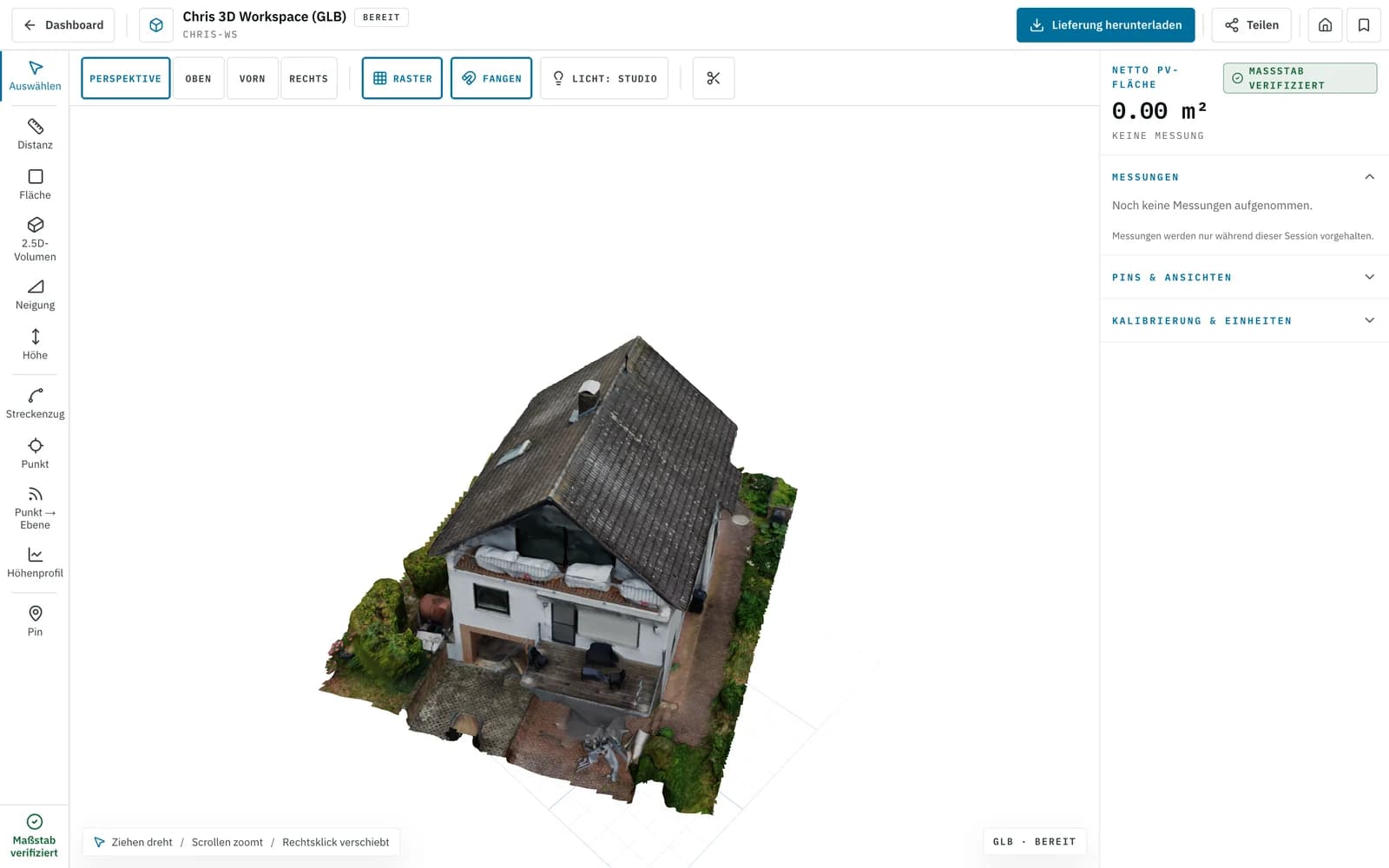
Task: Switch to the Vorn front view
Action: (253, 78)
